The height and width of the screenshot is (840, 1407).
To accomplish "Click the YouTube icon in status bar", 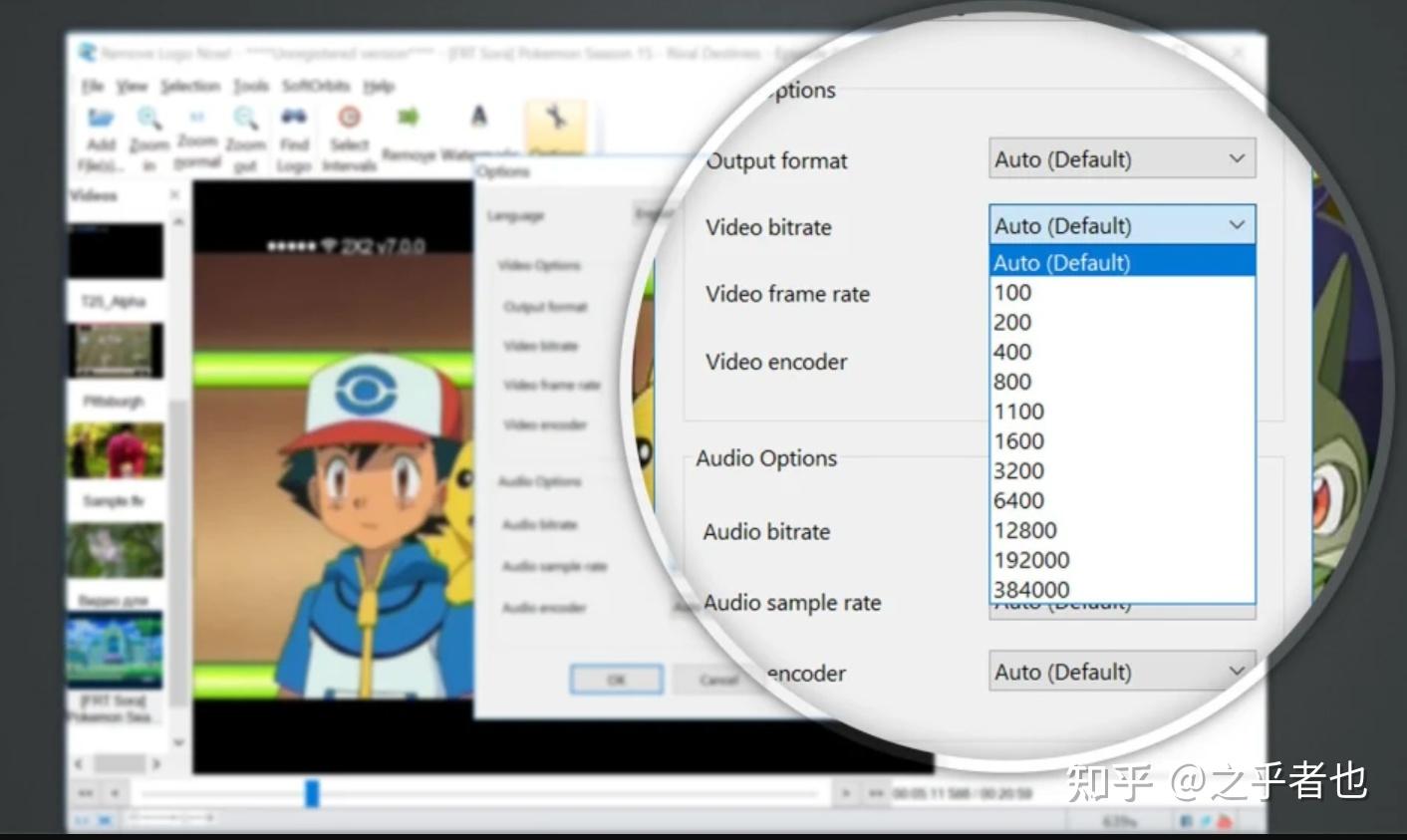I will coord(1224,821).
